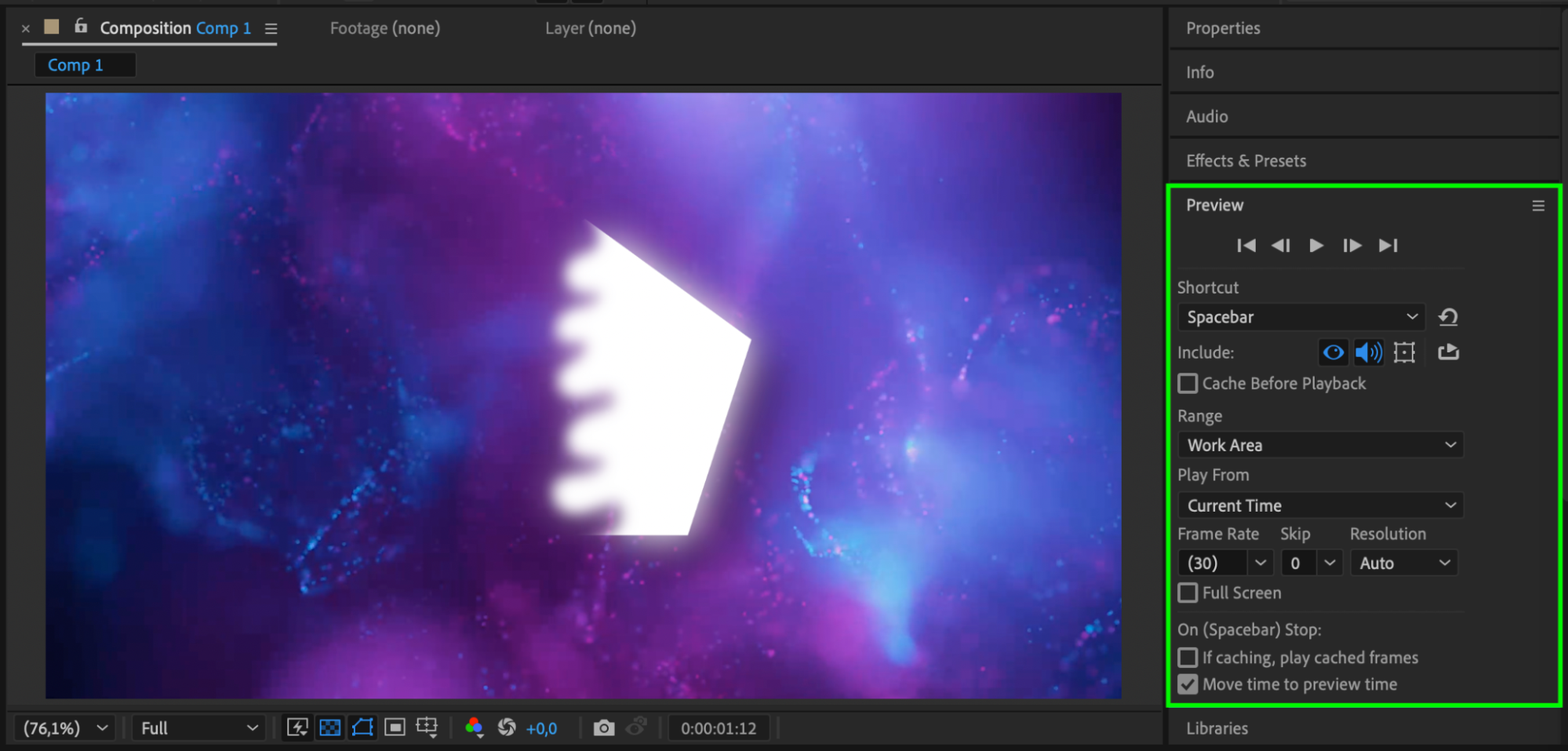Screen dimensions: 1568x751
Task: Click the tan composition label color swatch
Action: click(52, 27)
